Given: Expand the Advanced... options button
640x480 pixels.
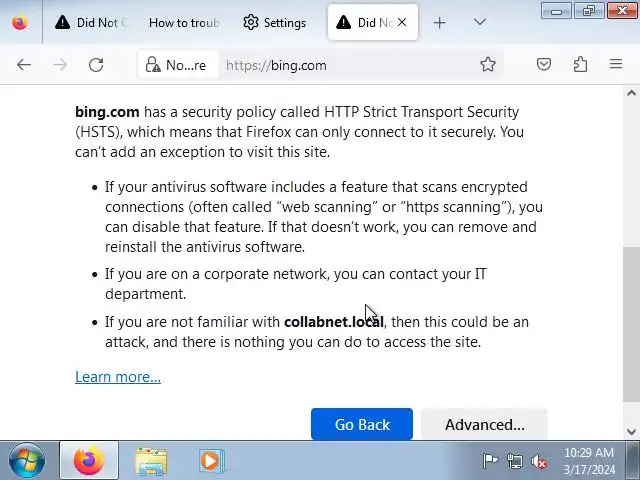Looking at the screenshot, I should [484, 425].
